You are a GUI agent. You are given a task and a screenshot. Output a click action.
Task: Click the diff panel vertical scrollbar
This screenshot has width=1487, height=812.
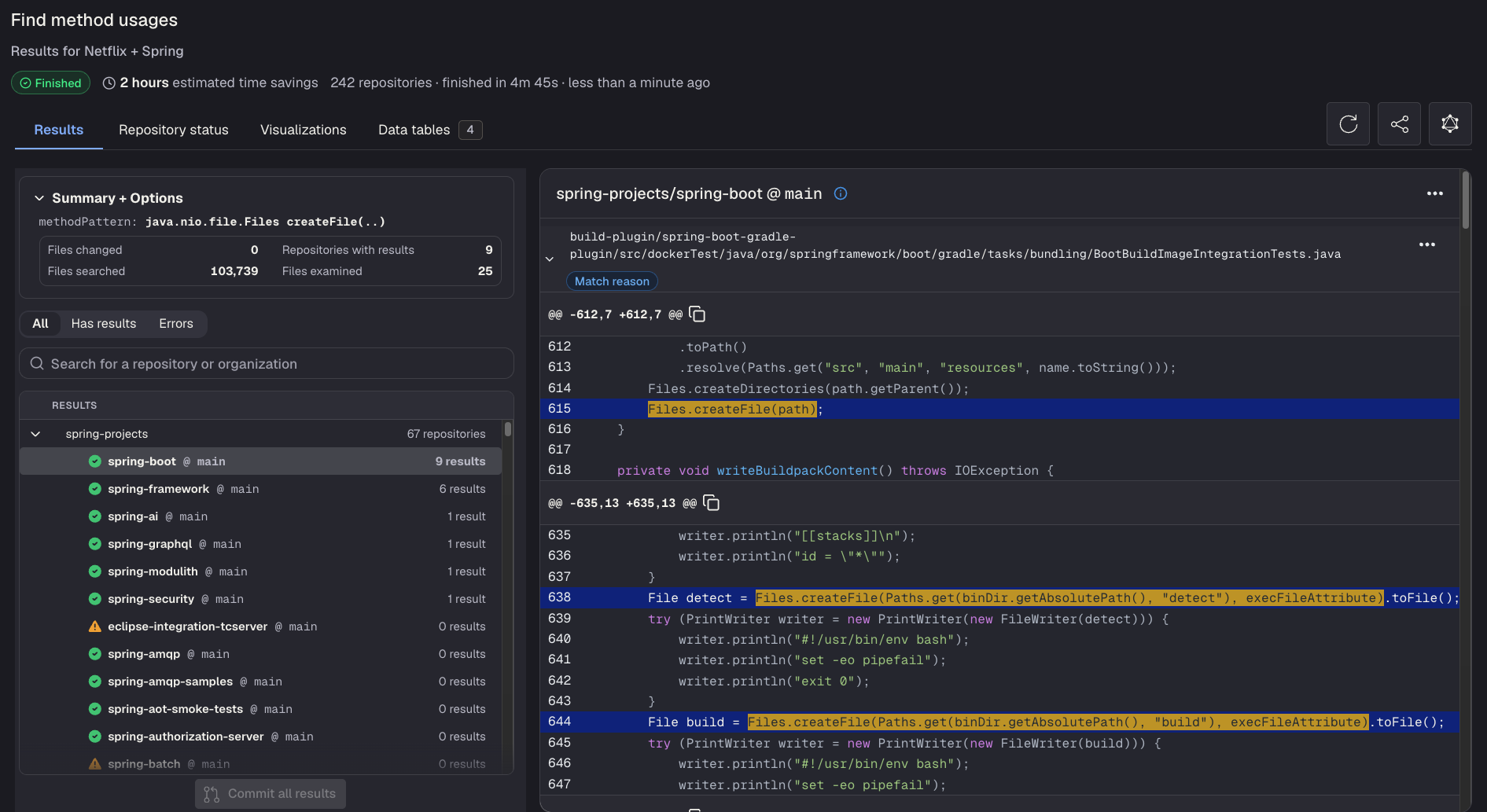click(1466, 201)
